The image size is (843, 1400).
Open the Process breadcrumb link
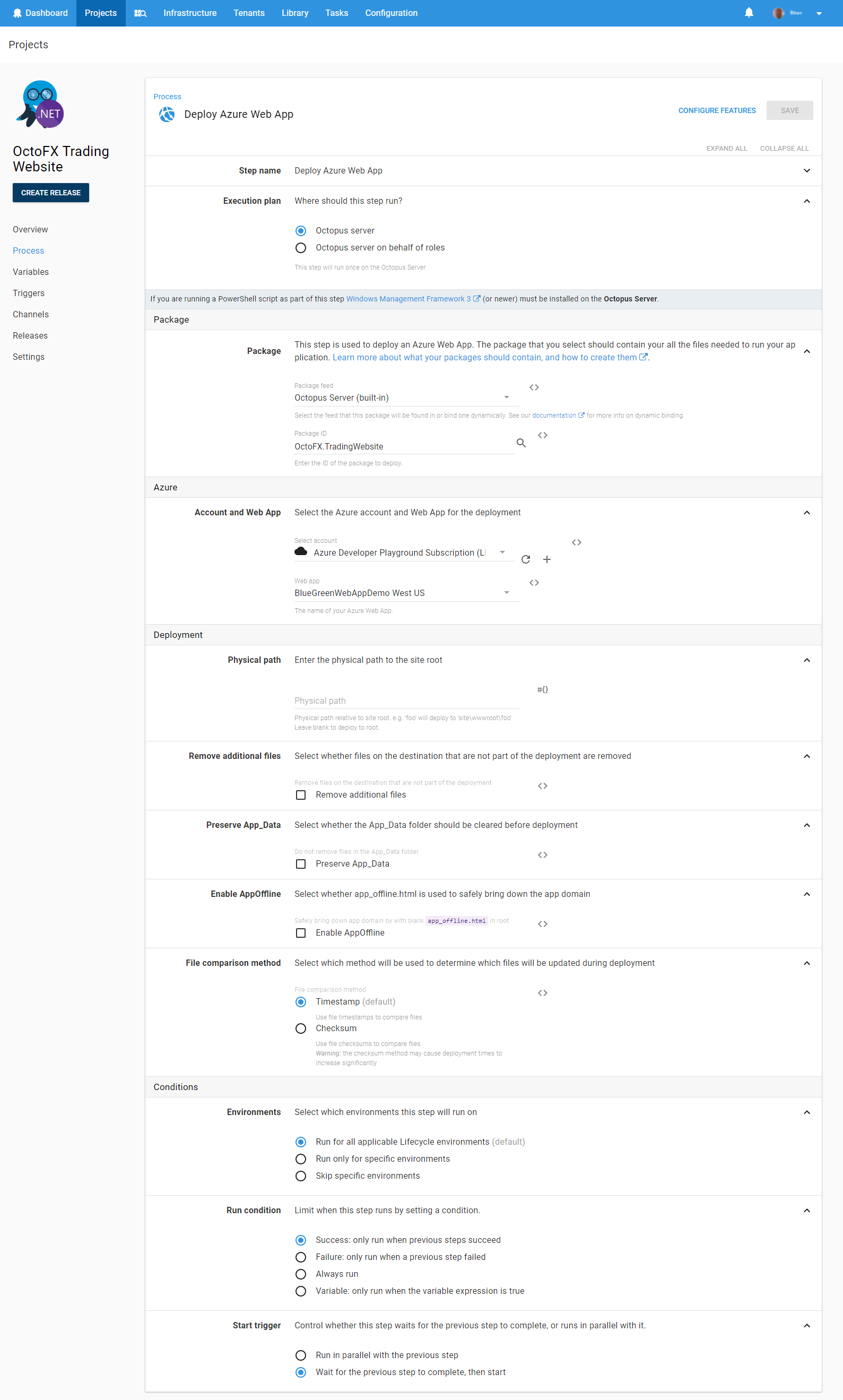[x=167, y=97]
